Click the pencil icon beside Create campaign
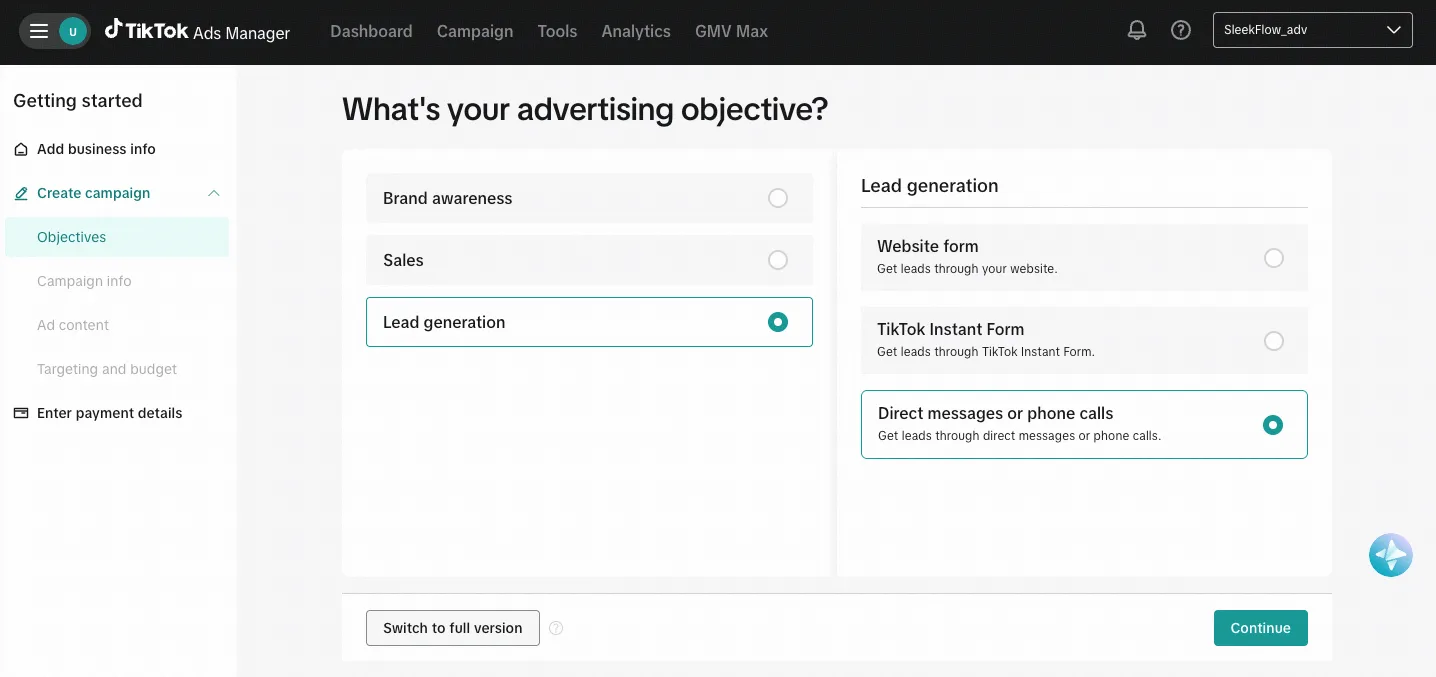1436x677 pixels. tap(19, 192)
